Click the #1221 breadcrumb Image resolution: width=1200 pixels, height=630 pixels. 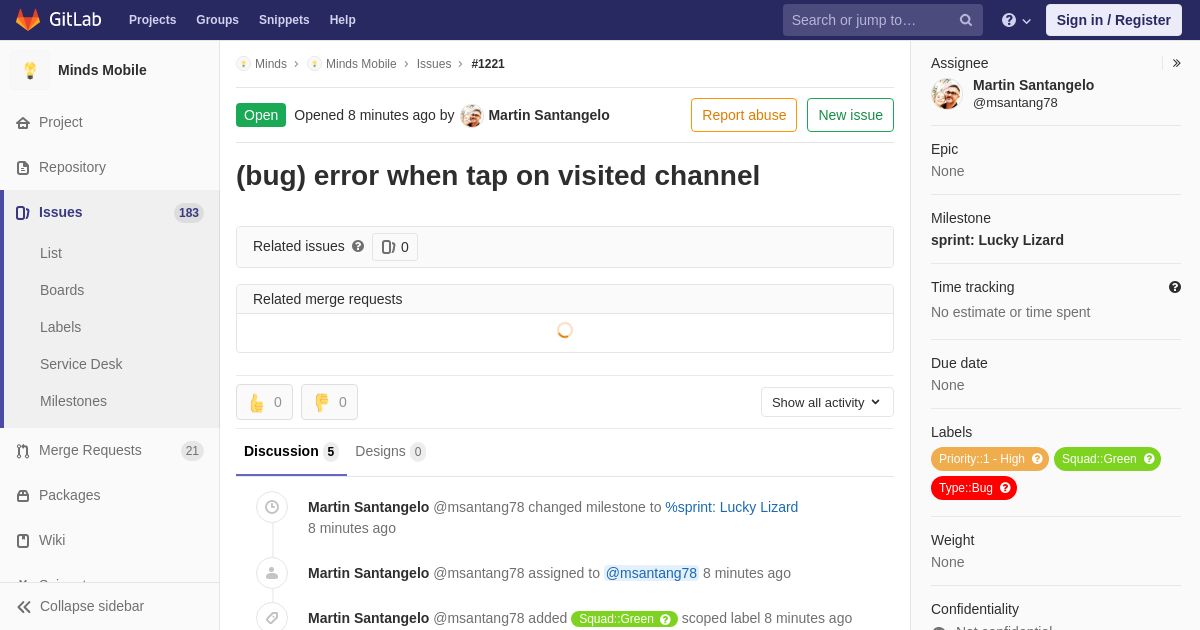pos(488,64)
